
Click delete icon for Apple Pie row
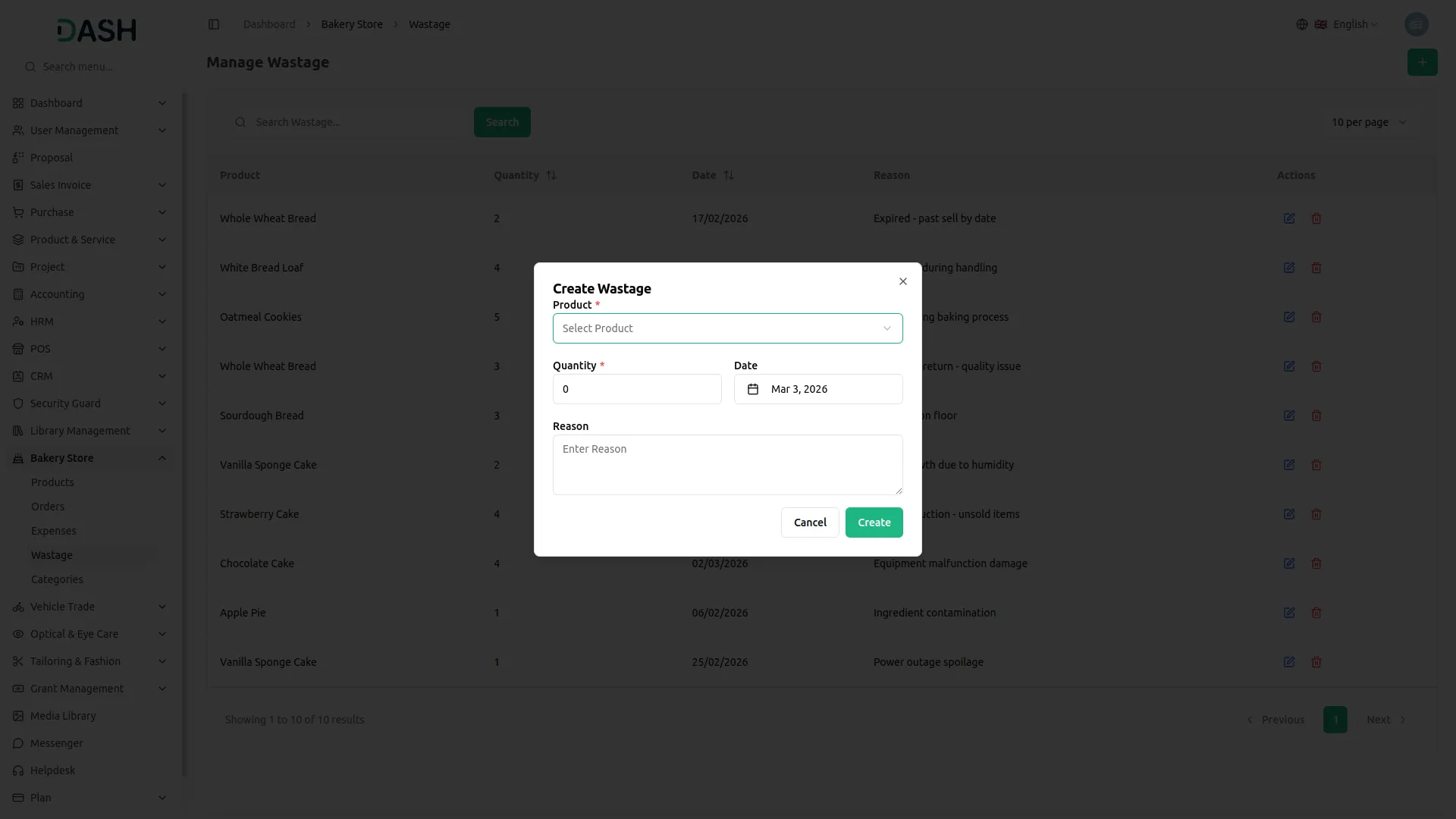tap(1316, 613)
